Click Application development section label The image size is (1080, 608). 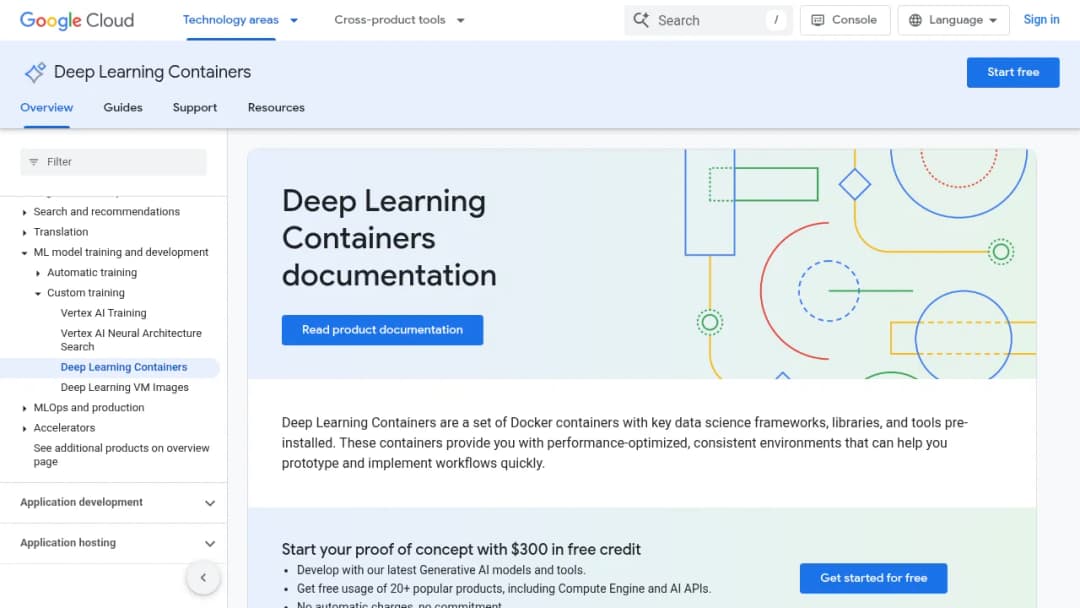pyautogui.click(x=81, y=502)
